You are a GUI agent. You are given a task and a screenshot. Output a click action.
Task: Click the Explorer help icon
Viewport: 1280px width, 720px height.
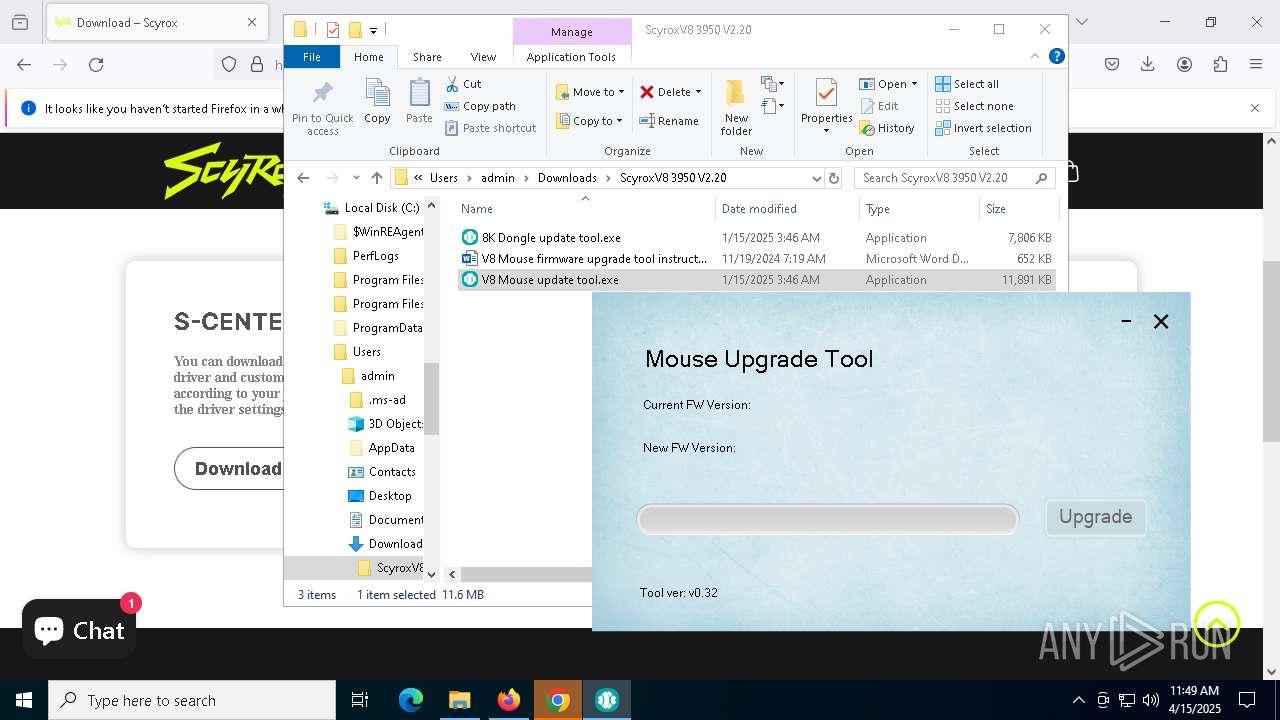point(1056,57)
